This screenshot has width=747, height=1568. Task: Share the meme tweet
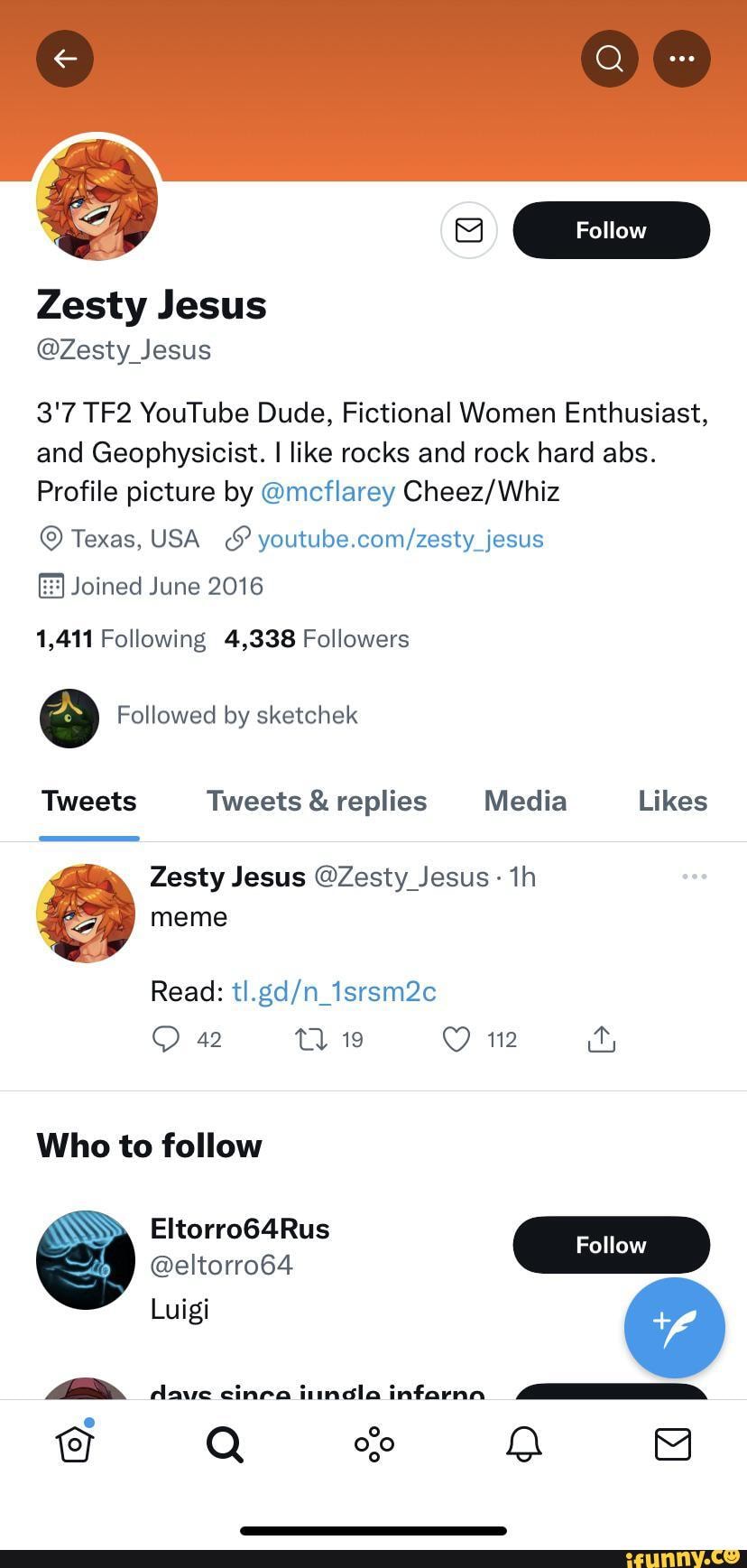coord(601,1039)
